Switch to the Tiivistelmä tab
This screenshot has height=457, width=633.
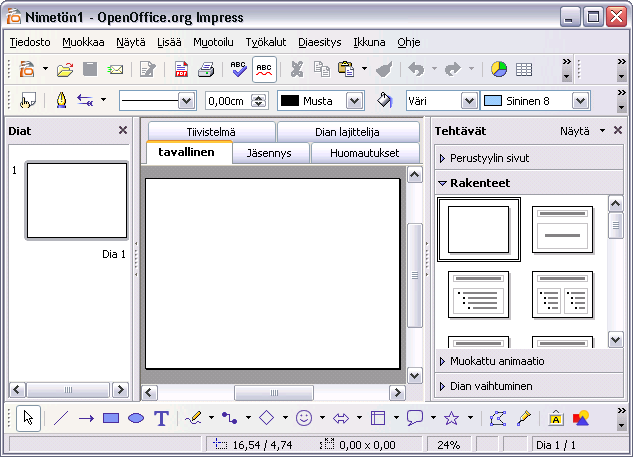[x=211, y=132]
